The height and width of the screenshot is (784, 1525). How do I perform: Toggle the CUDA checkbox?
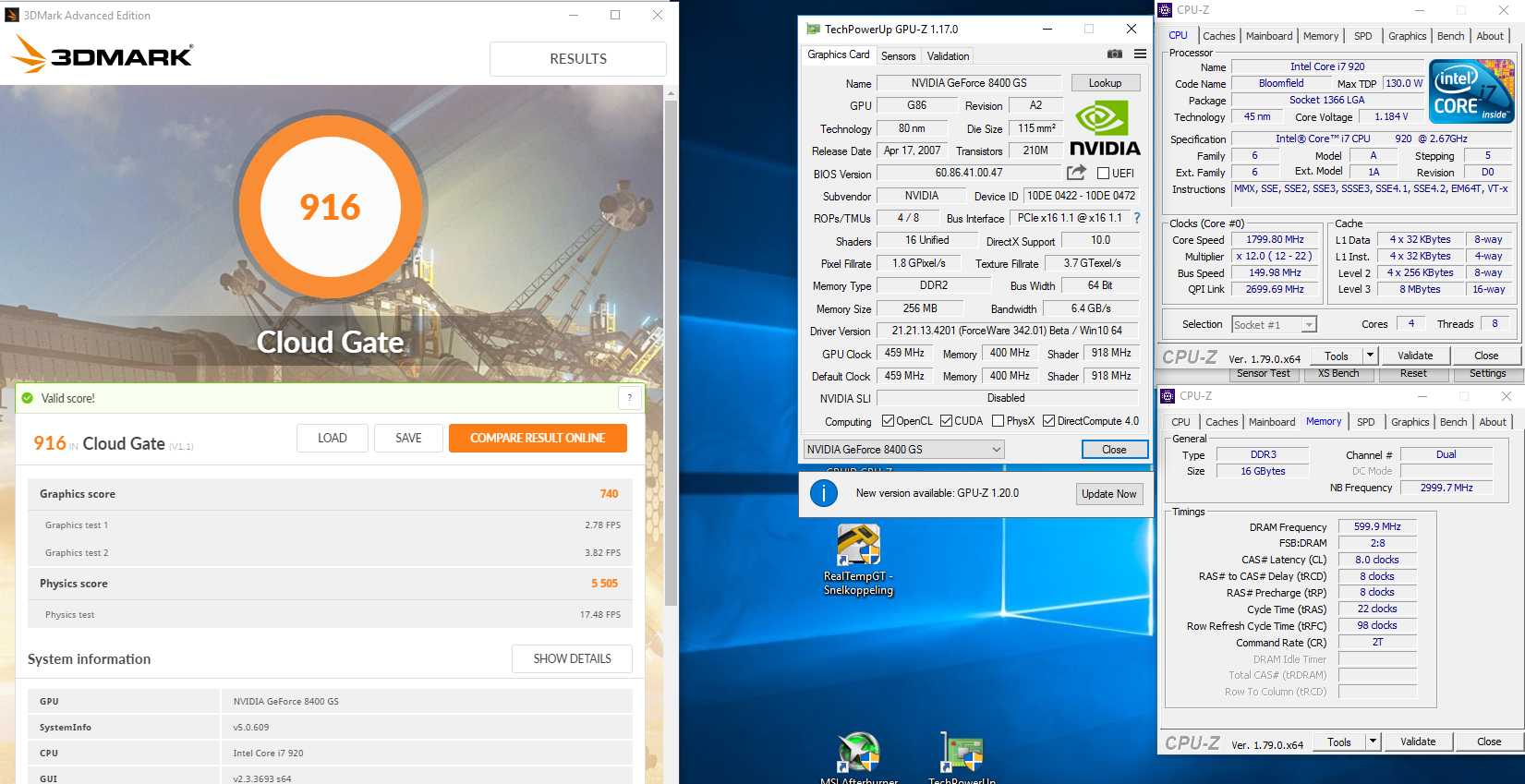click(x=946, y=421)
